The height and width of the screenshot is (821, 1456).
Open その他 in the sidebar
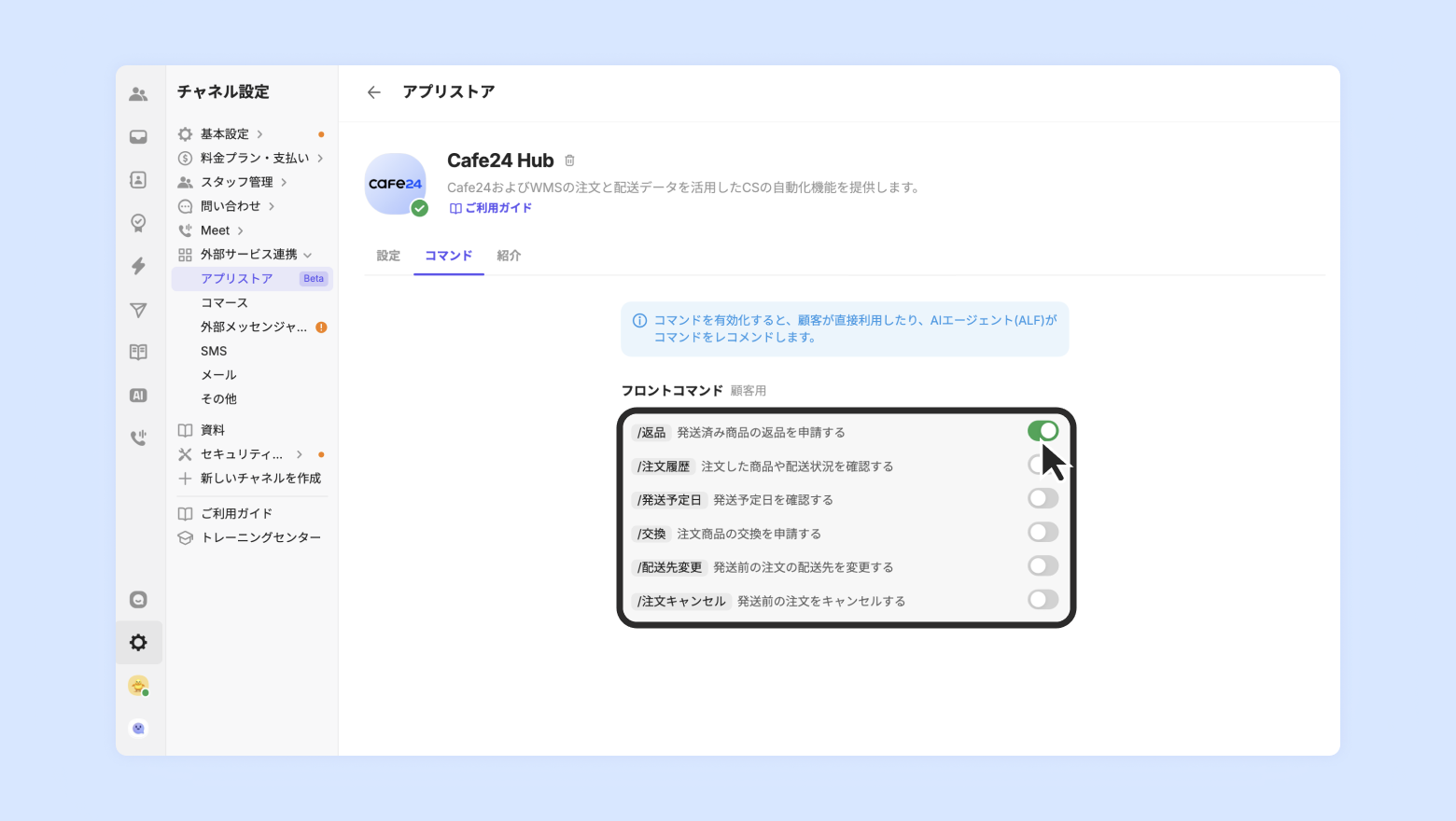click(218, 399)
